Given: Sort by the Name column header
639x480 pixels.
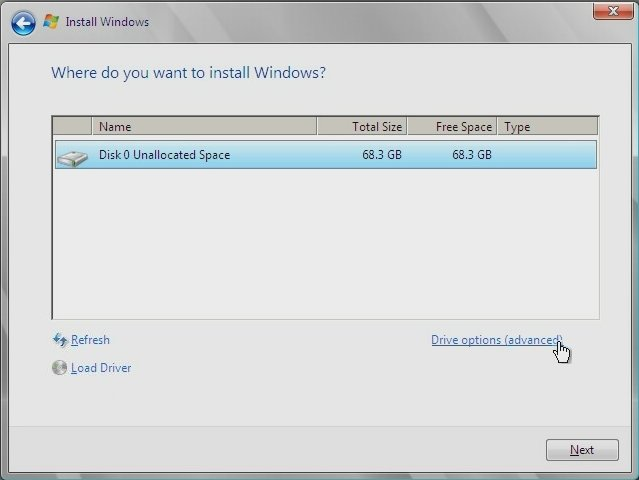Looking at the screenshot, I should coord(204,127).
